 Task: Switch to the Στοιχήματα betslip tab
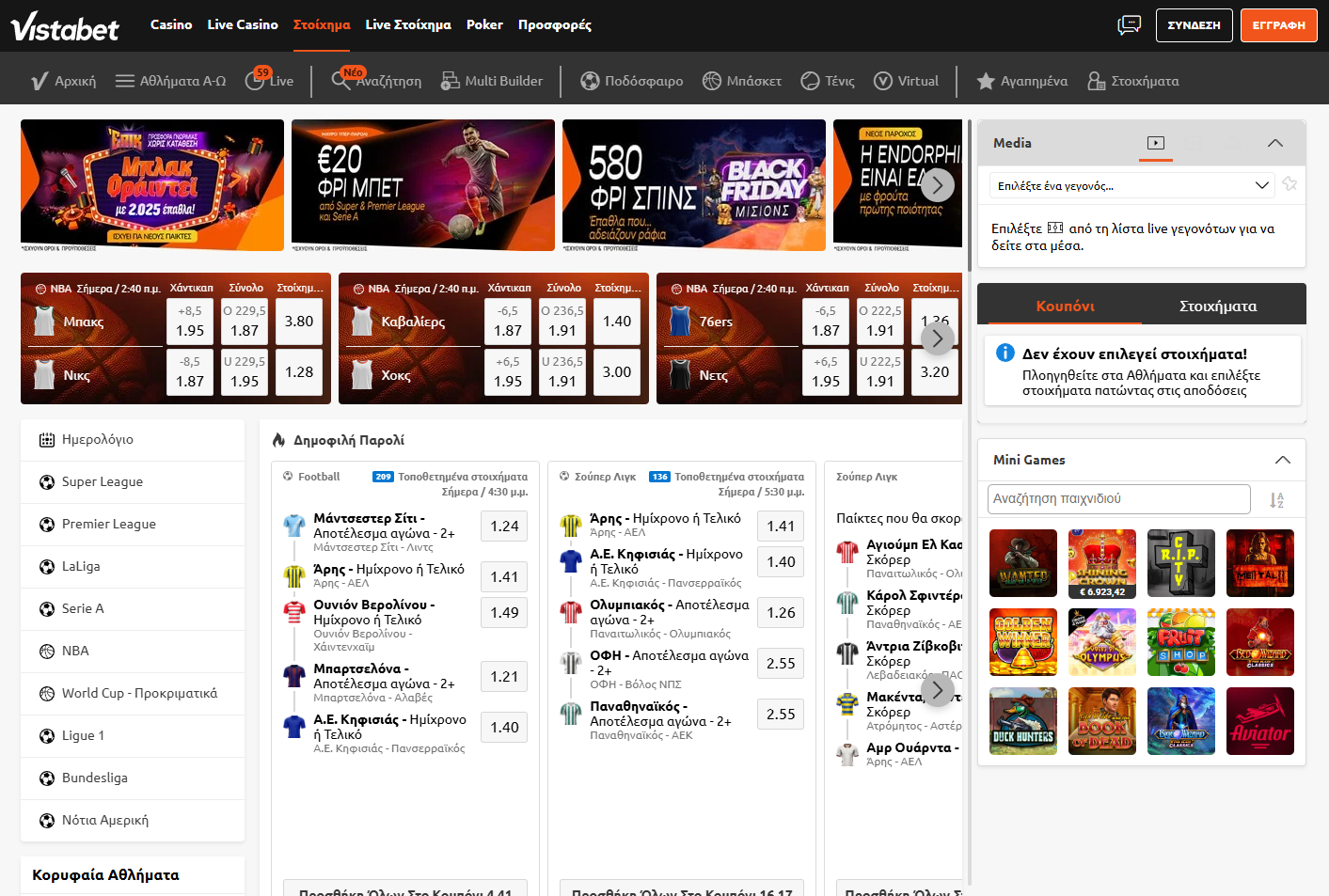[1217, 307]
